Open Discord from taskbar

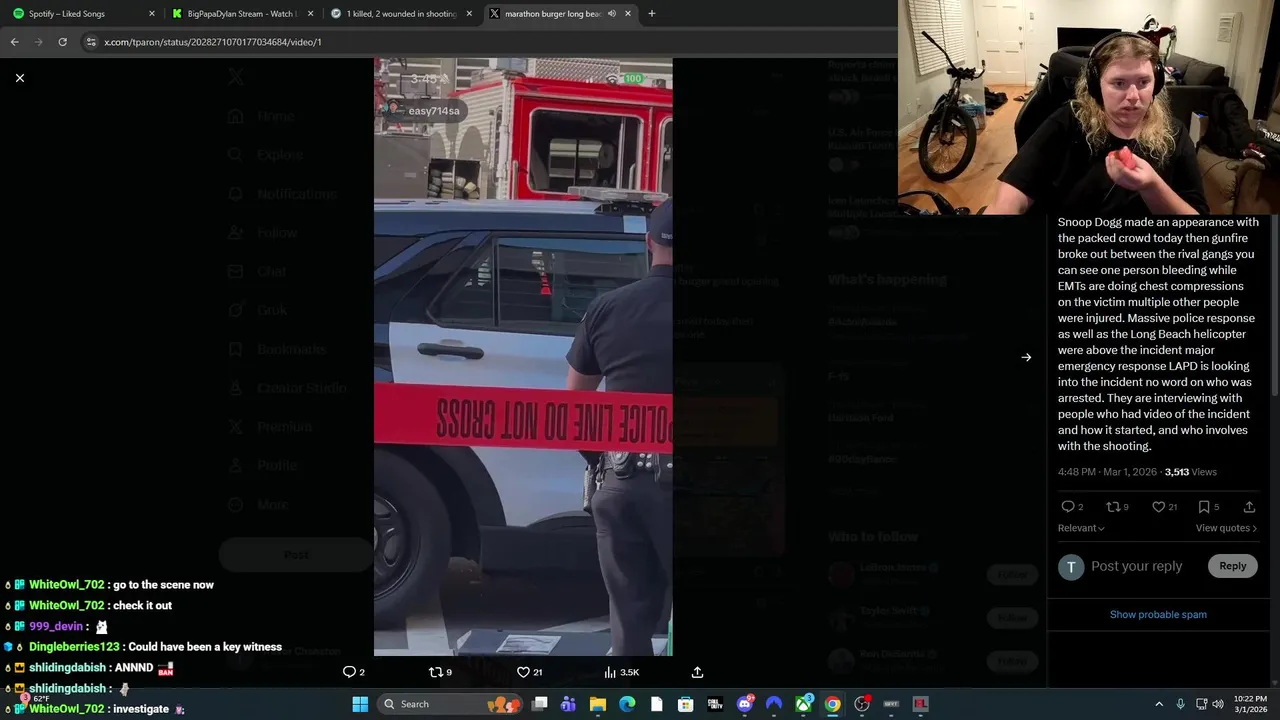(744, 704)
